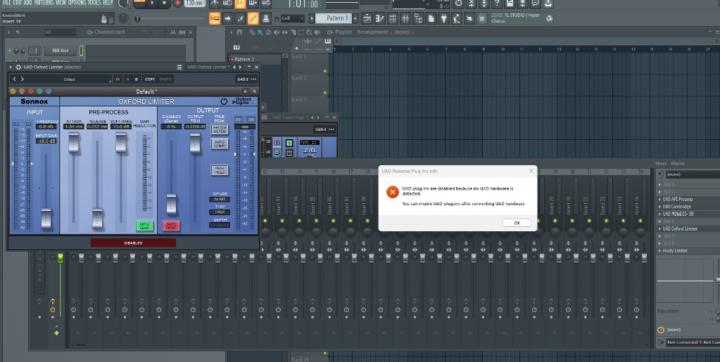Open the Dither value field in the Output section
The width and height of the screenshot is (720, 362).
pyautogui.click(x=219, y=199)
